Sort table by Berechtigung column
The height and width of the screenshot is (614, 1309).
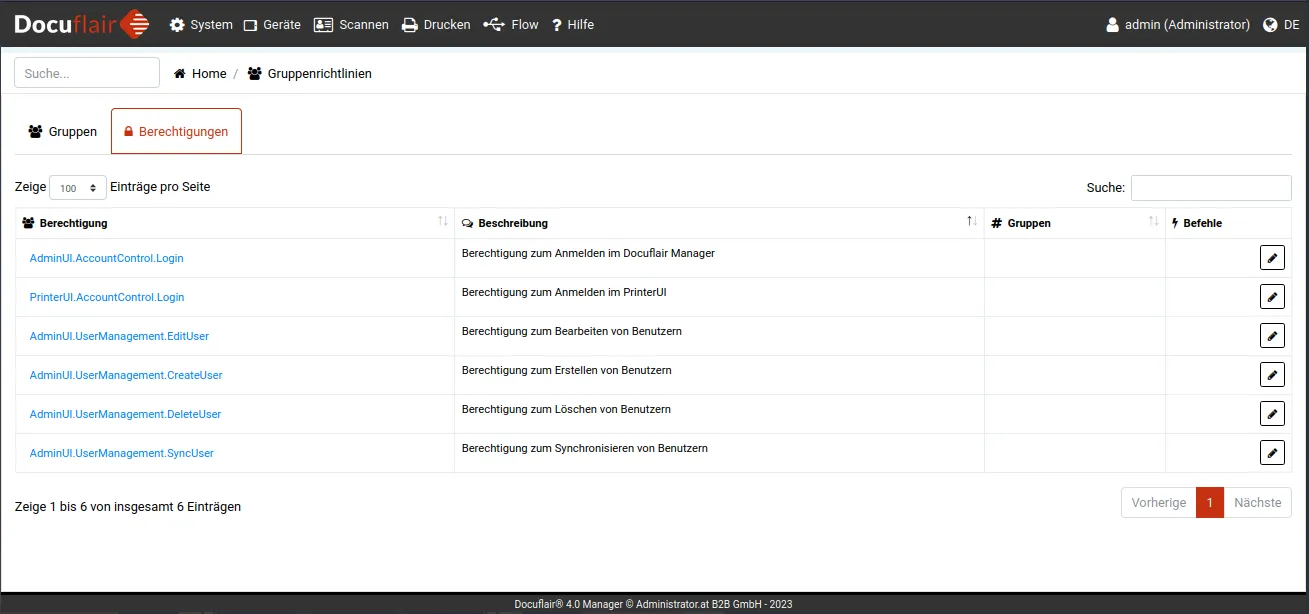(x=235, y=223)
